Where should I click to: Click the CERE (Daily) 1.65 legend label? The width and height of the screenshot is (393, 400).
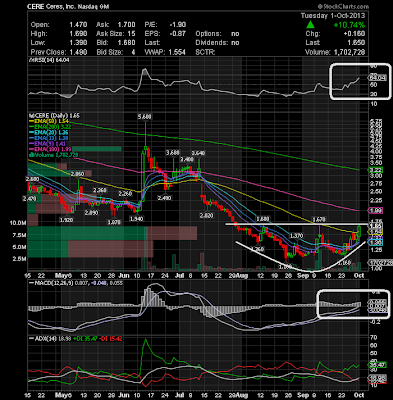pos(54,116)
